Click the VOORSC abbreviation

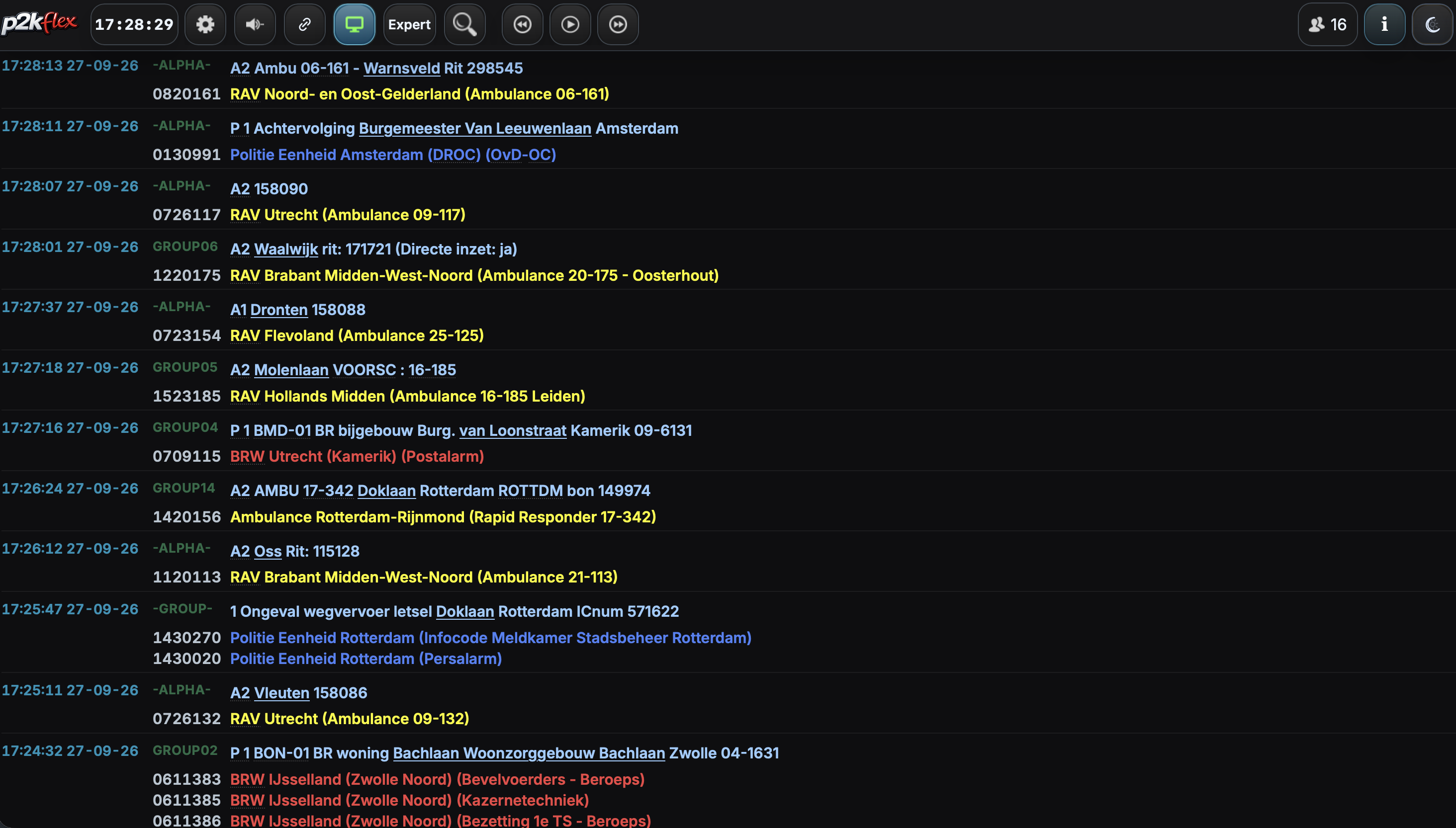(364, 370)
